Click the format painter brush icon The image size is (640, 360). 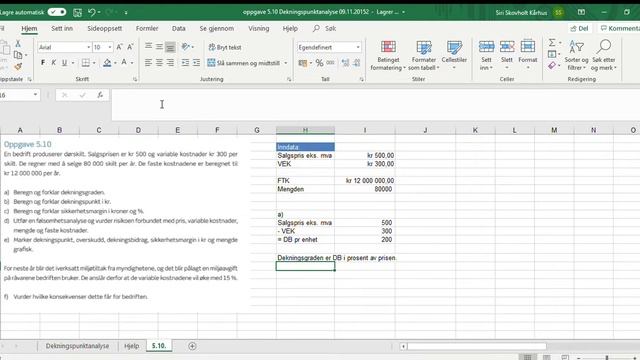[x=18, y=66]
